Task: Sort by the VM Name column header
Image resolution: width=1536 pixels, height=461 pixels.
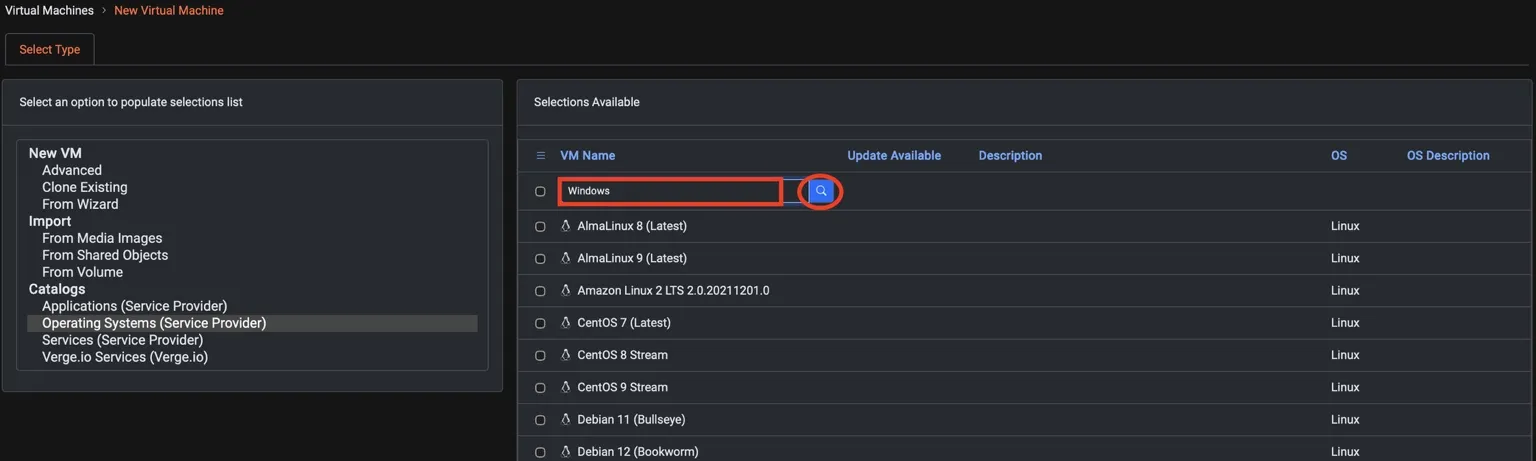Action: point(588,155)
